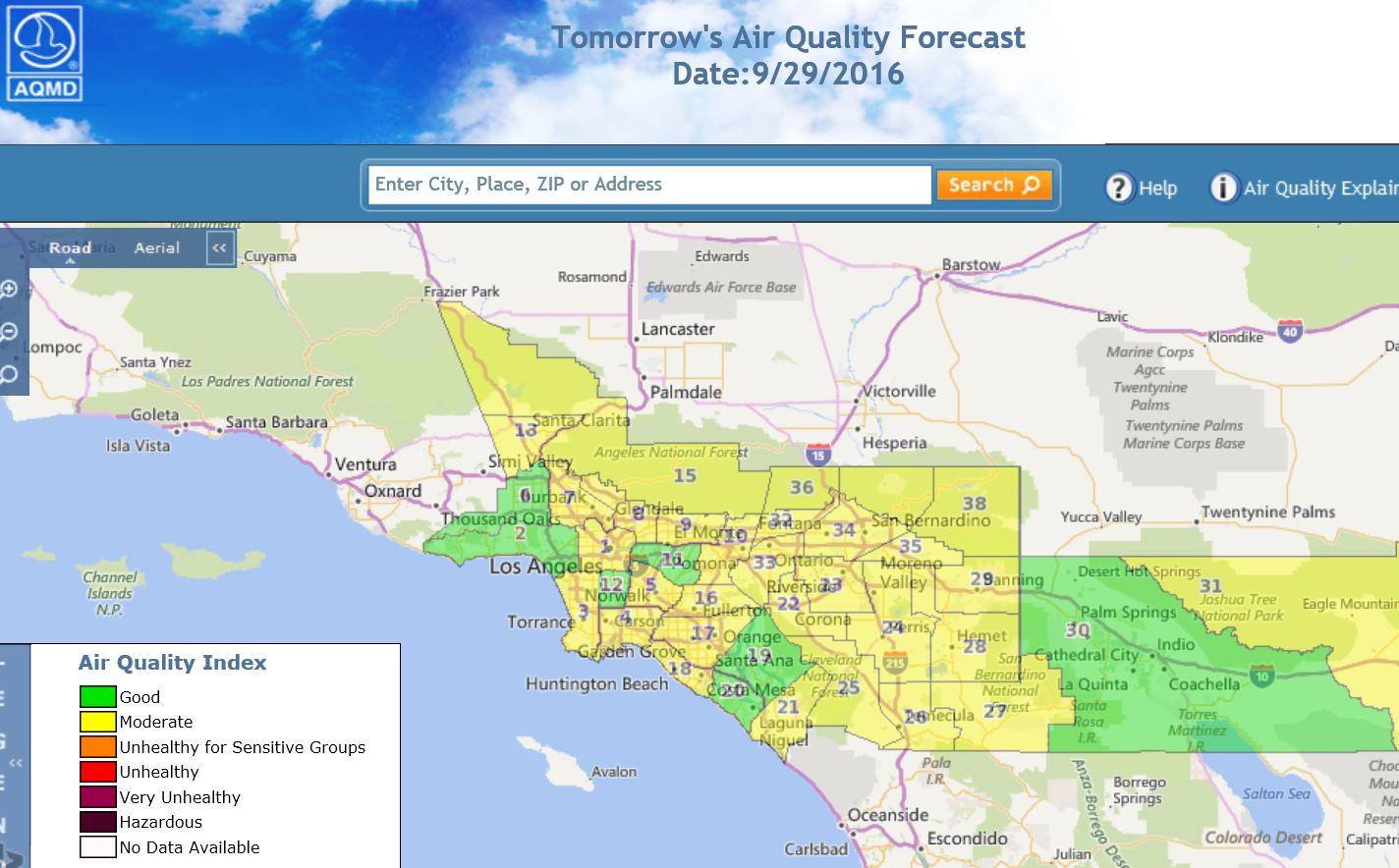Screen dimensions: 1399x868
Task: Click the Interstate 15 highway shield
Action: 818,455
